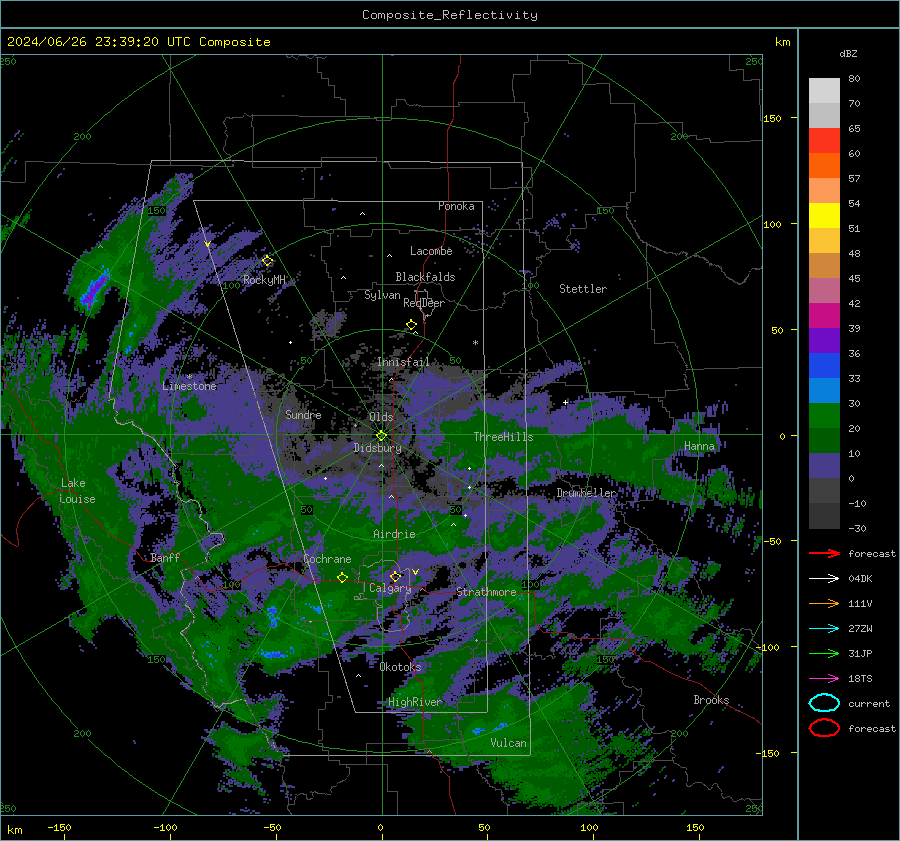
Task: Click the Hanna label
Action: (699, 446)
